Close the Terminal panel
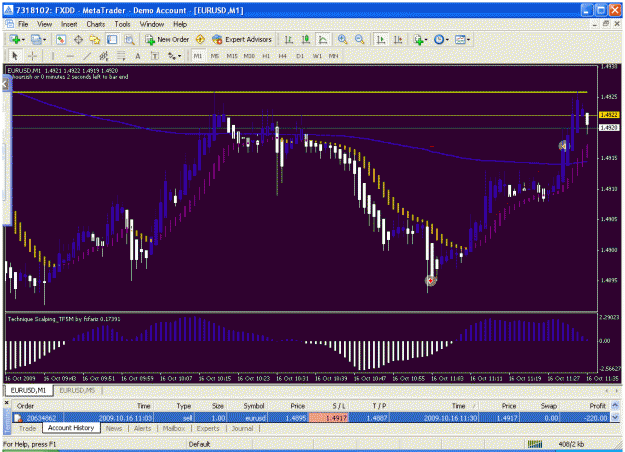 (6, 403)
